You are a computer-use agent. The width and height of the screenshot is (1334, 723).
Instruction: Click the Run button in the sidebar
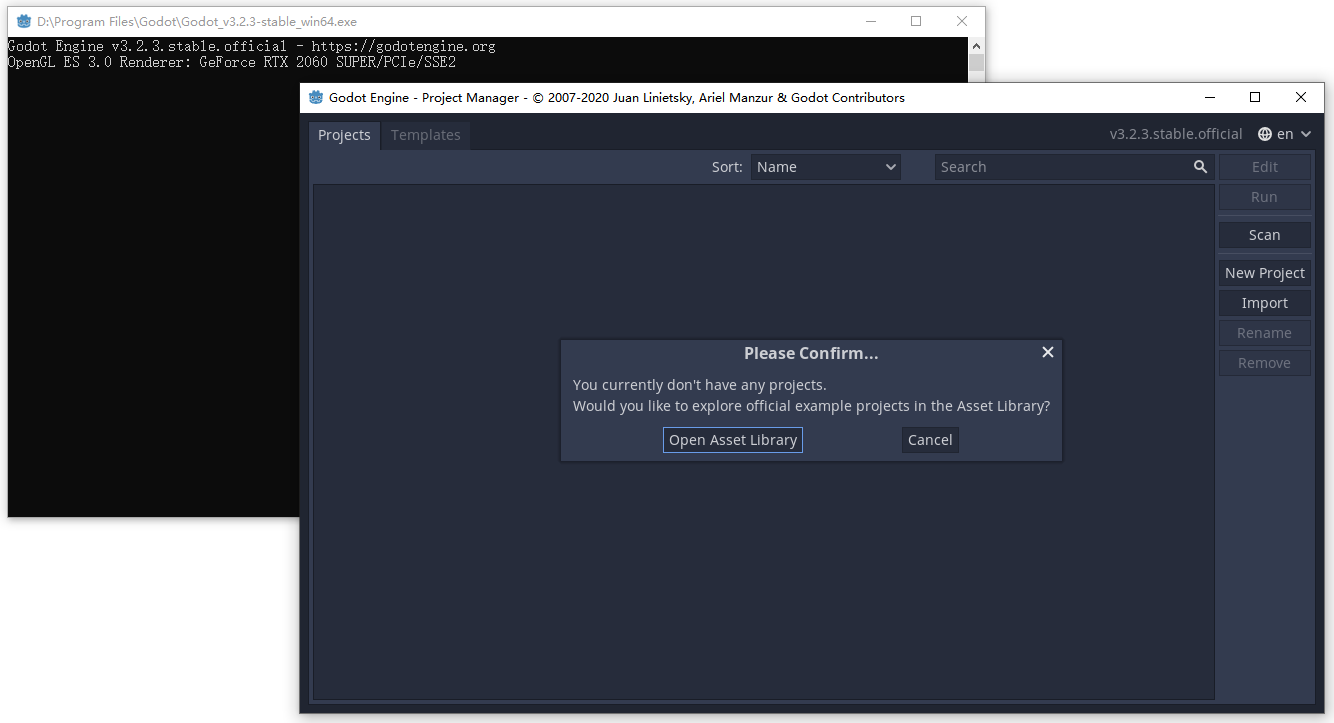tap(1264, 197)
